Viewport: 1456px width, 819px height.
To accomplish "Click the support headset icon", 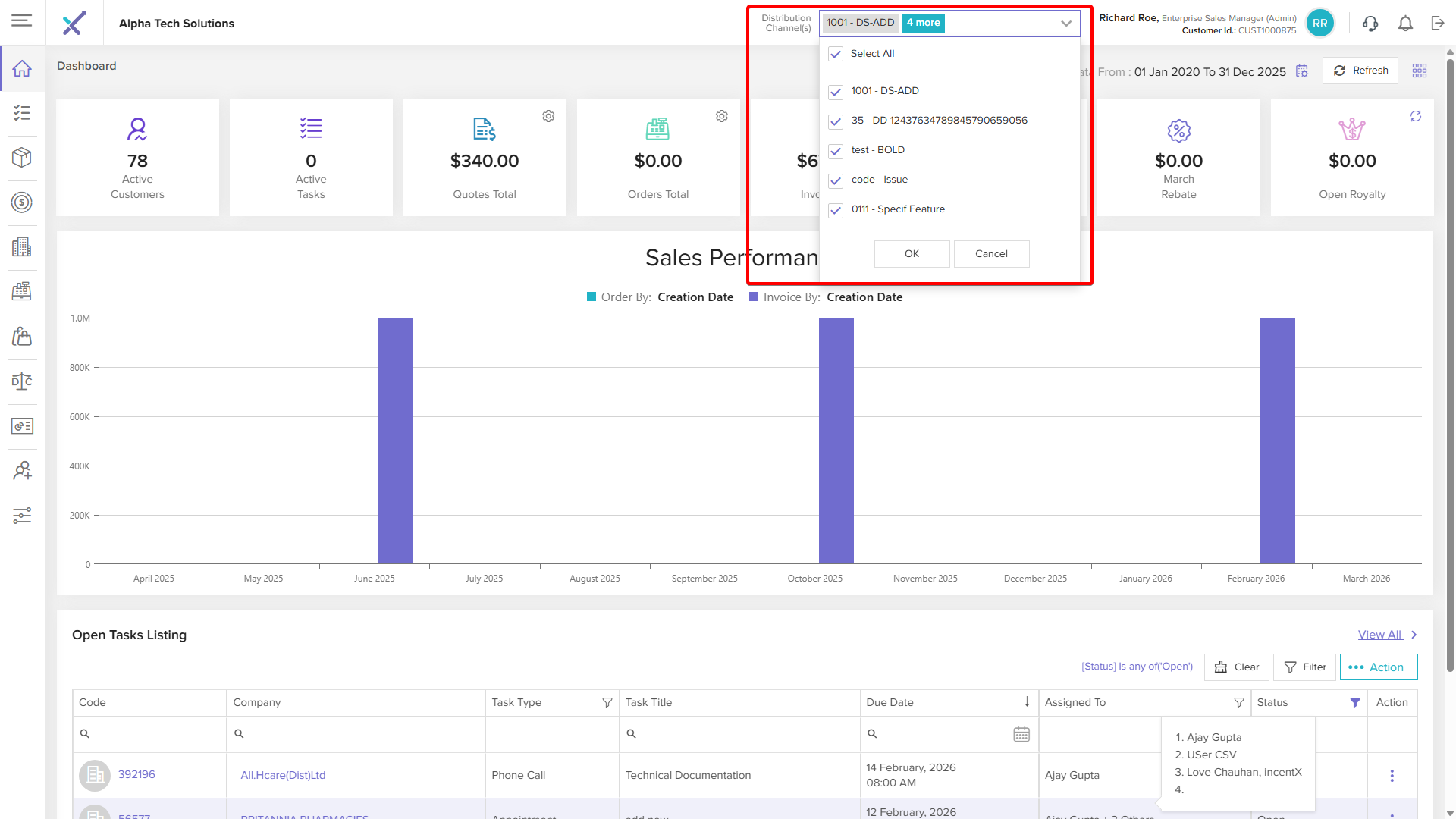I will coord(1370,24).
